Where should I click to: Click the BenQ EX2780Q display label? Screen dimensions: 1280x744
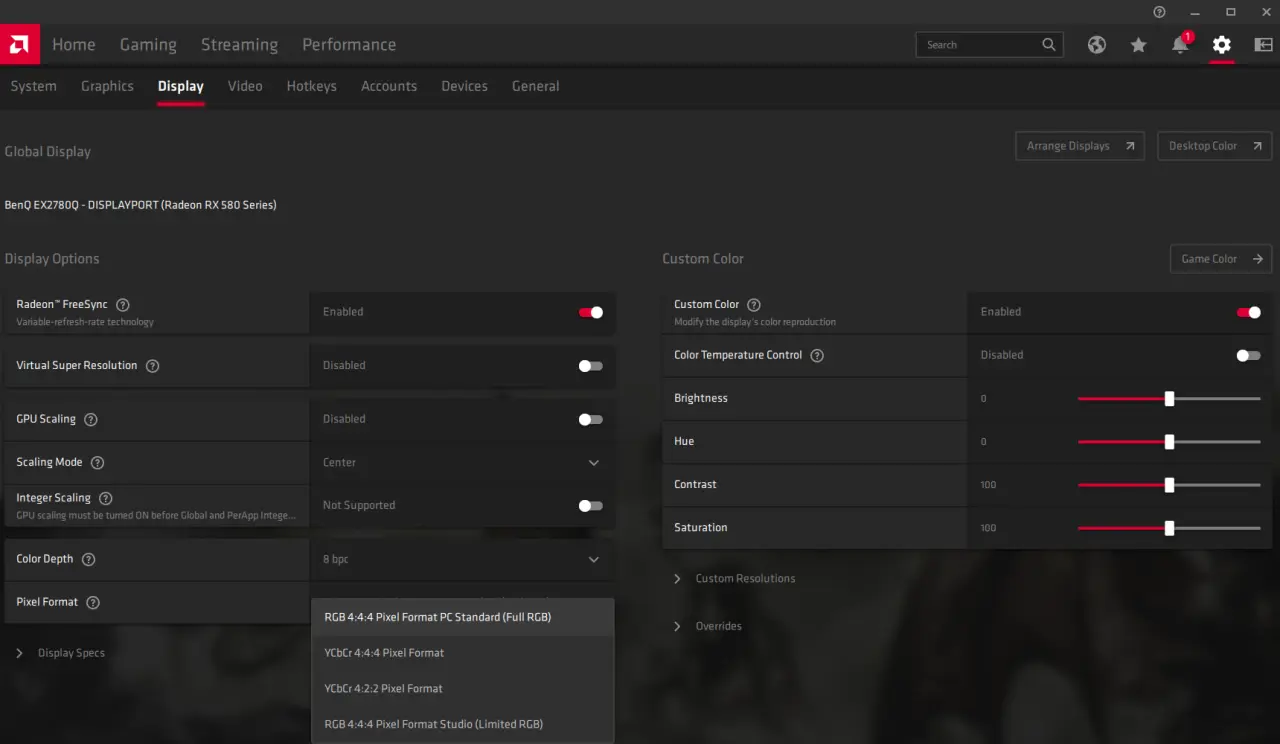(x=140, y=205)
